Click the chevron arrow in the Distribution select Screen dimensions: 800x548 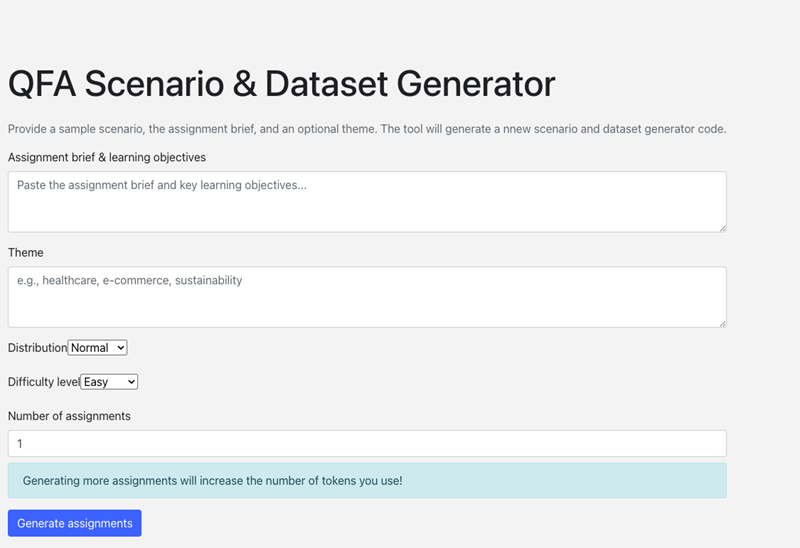[120, 348]
